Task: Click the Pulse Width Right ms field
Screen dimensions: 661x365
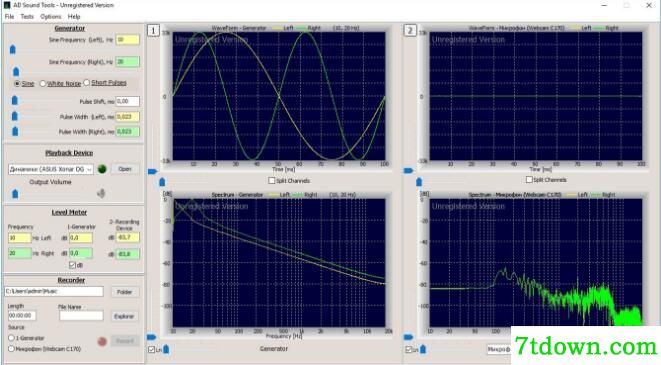Action: 127,132
